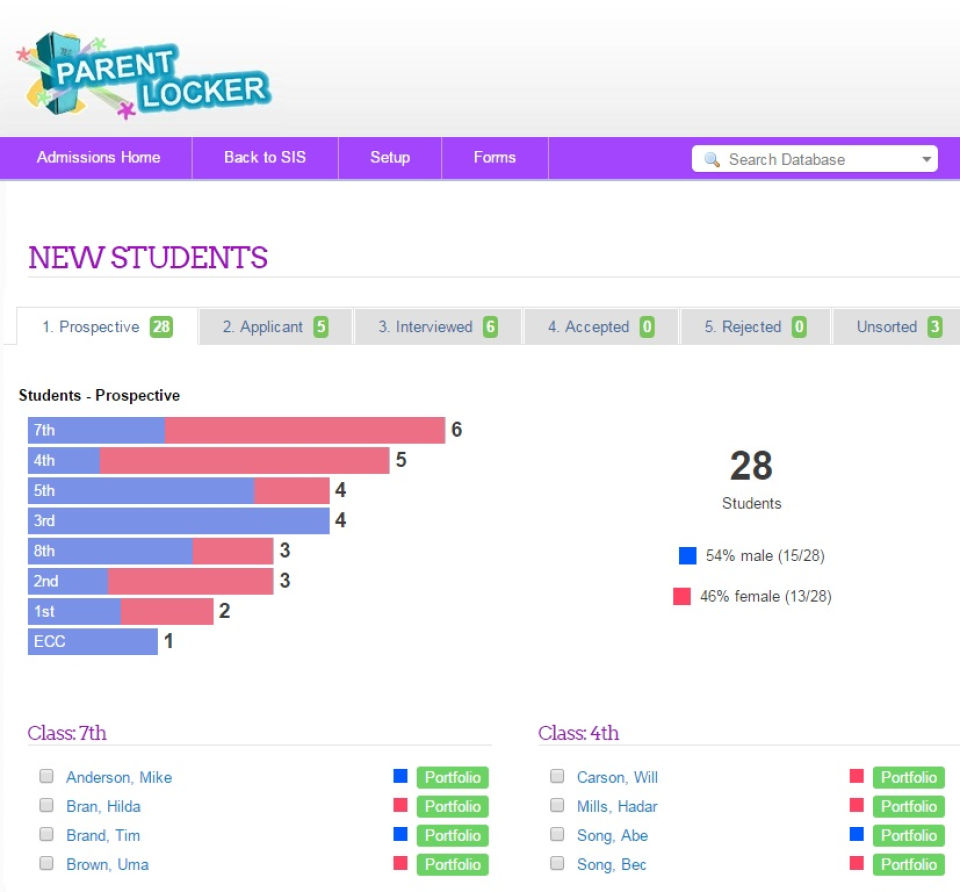960x892 pixels.
Task: Click the green 5 Applicant badge
Action: click(x=321, y=327)
